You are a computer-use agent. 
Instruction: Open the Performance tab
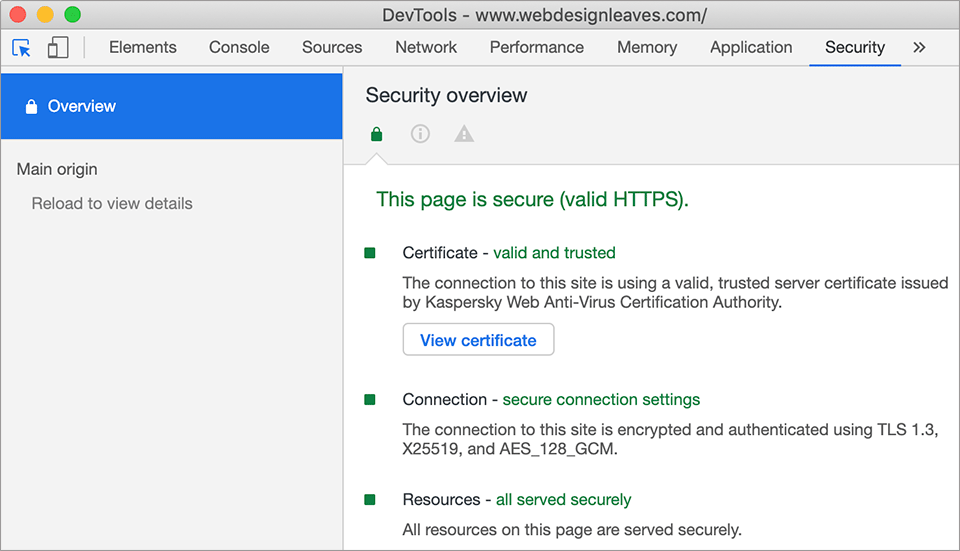537,47
